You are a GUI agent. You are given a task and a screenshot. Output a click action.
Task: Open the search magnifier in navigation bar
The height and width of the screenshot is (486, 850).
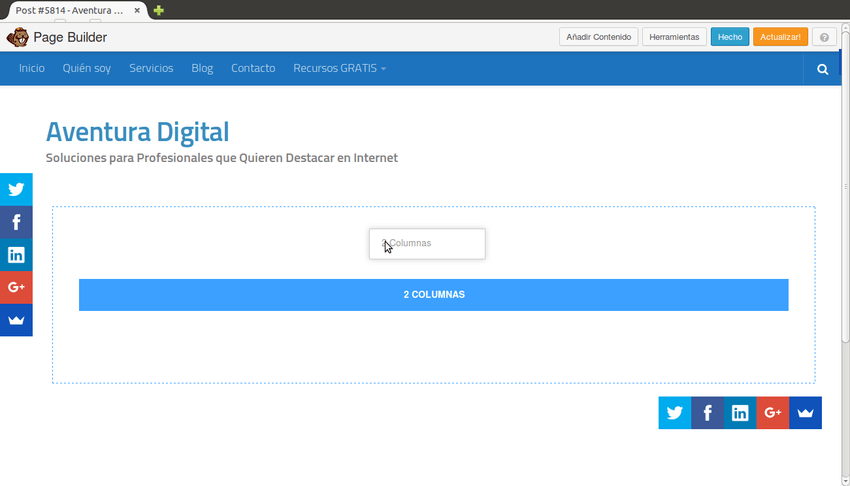822,69
